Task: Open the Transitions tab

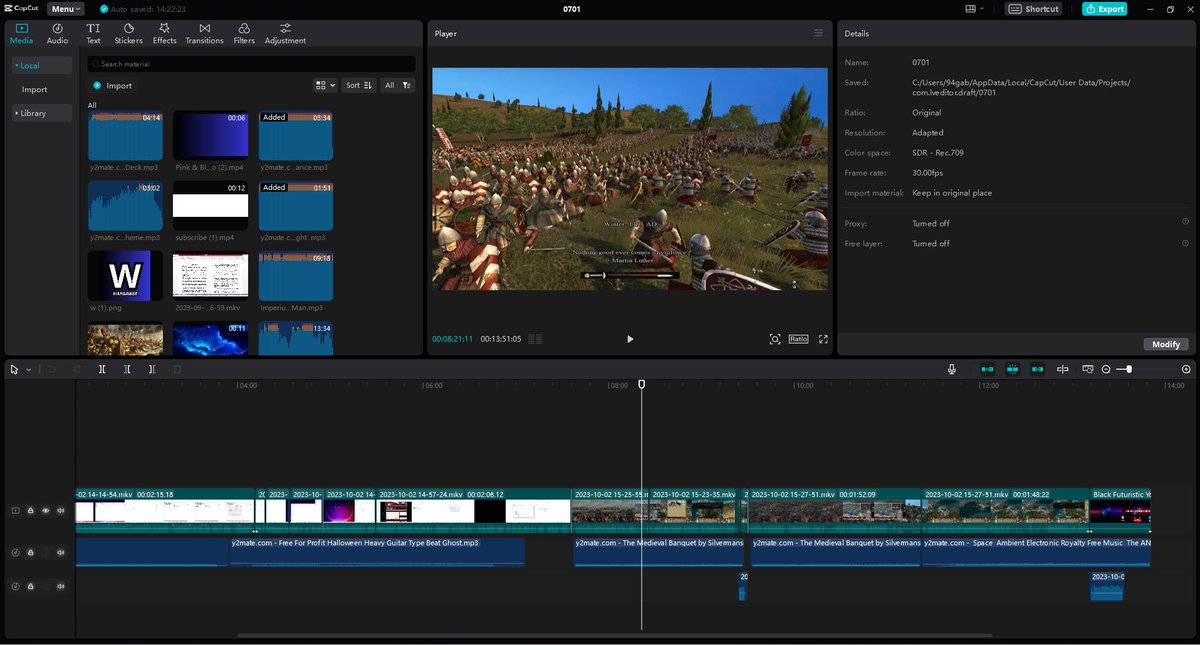Action: coord(204,34)
